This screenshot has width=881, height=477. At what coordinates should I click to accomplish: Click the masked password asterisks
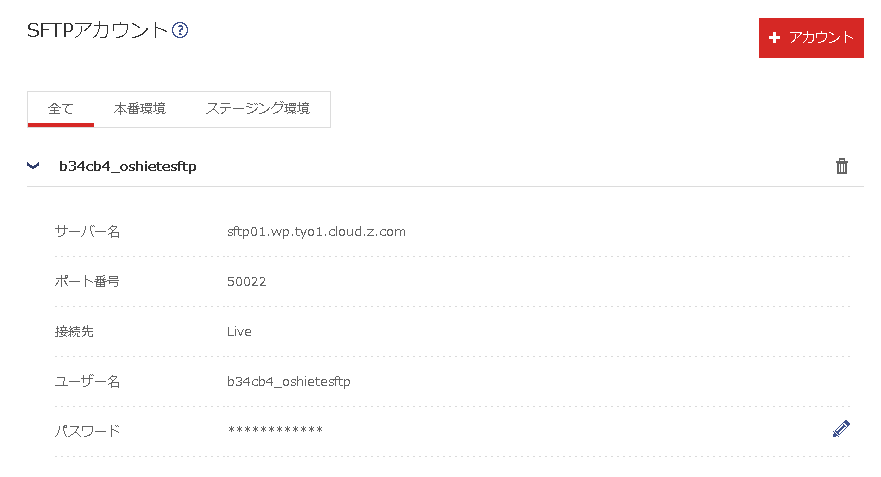(275, 430)
